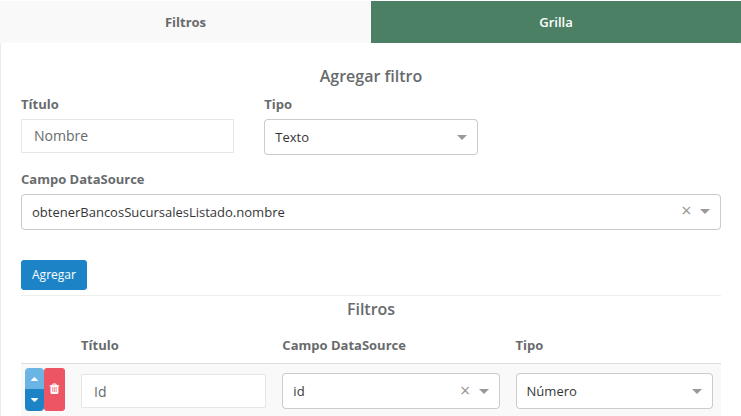Screen dimensions: 741x416
Task: Click the Campo DataSource label above the combo
Action: click(82, 179)
